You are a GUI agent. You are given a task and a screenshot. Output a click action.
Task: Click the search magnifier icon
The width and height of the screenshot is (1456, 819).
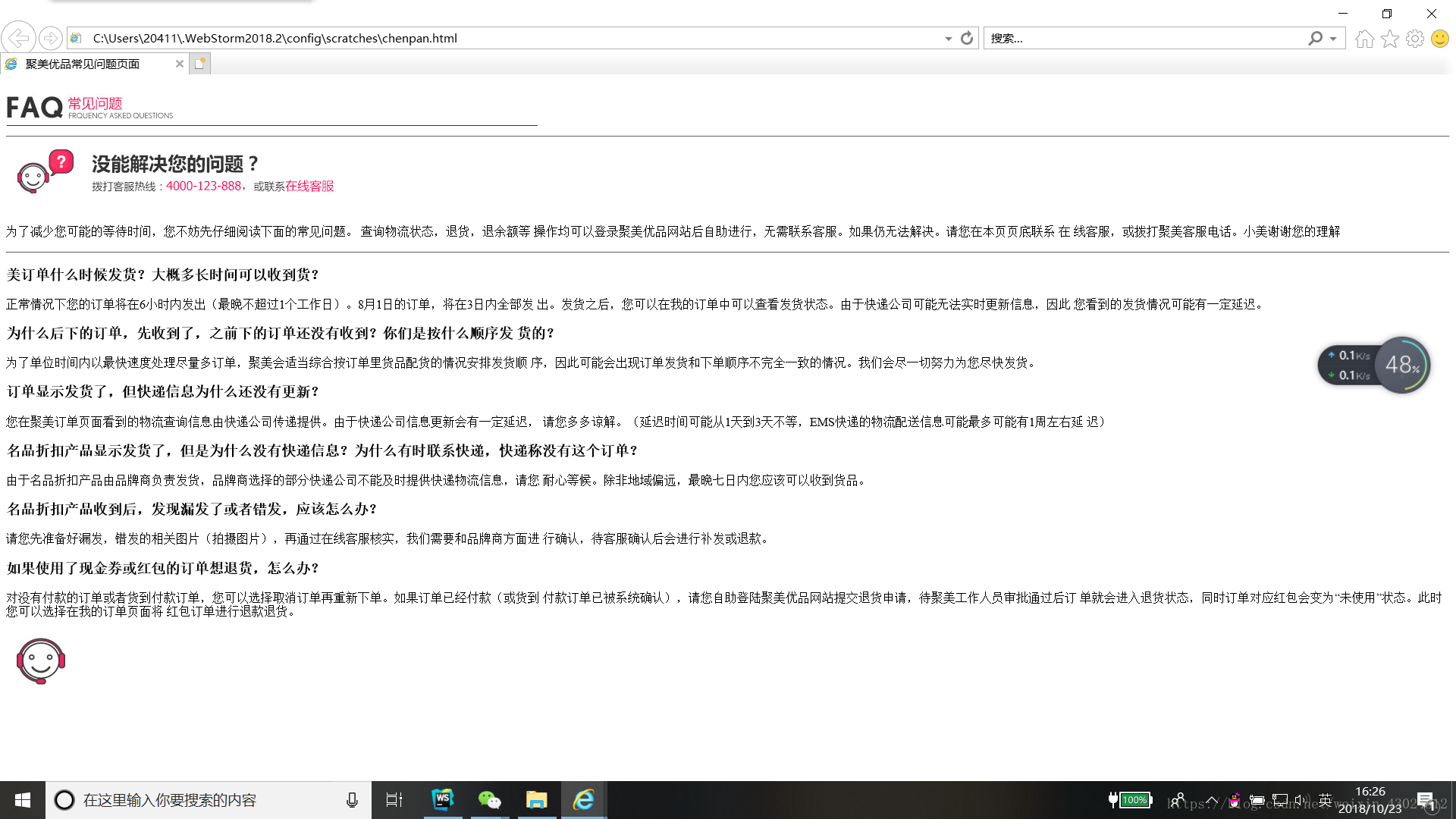[1315, 38]
